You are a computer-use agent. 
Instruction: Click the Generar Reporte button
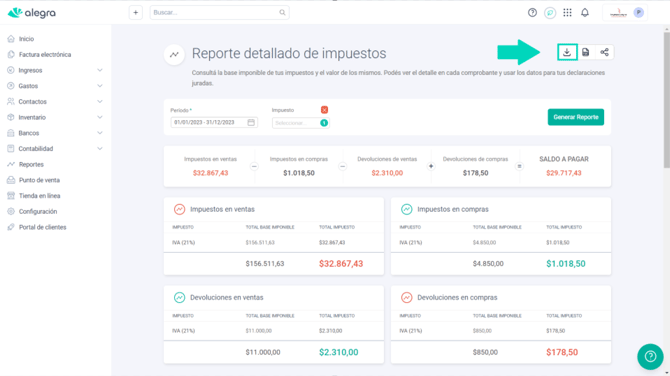[x=576, y=117]
